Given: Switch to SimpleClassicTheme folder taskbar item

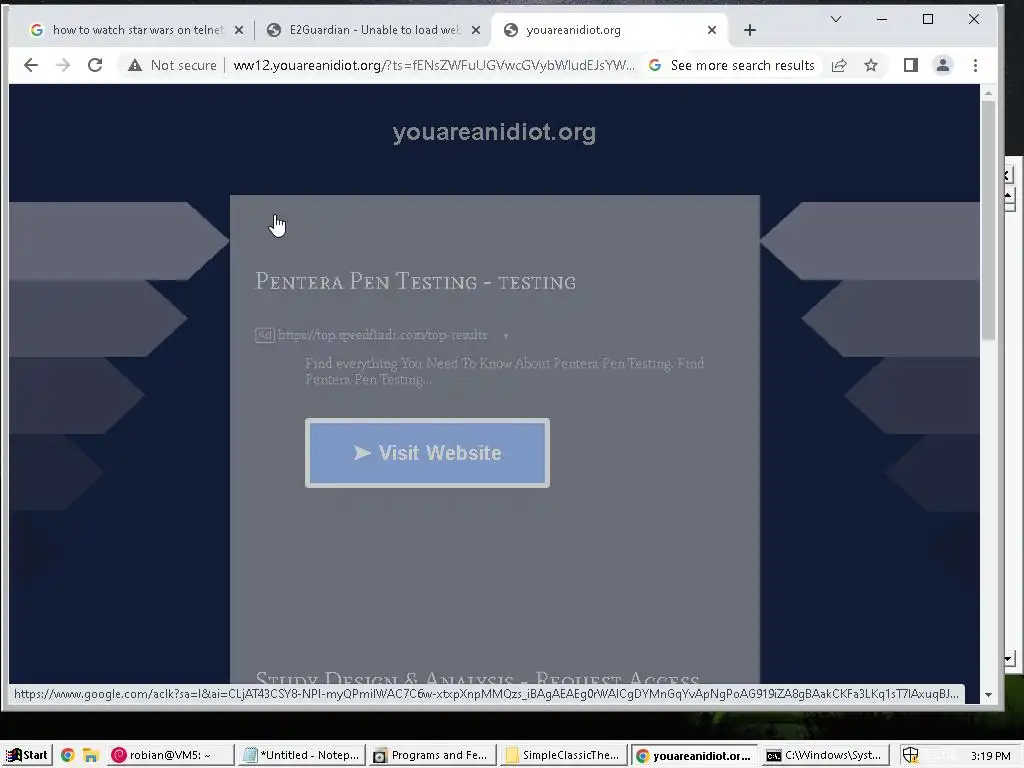Looking at the screenshot, I should coord(563,756).
